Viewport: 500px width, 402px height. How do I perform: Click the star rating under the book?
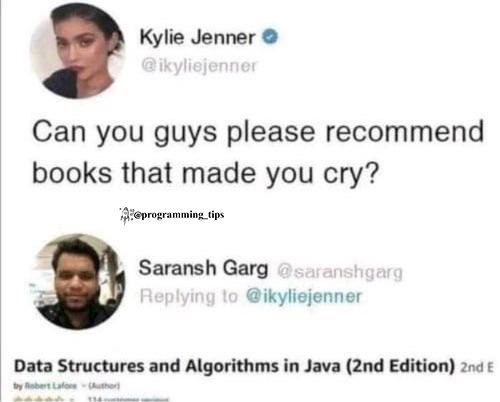tap(38, 399)
